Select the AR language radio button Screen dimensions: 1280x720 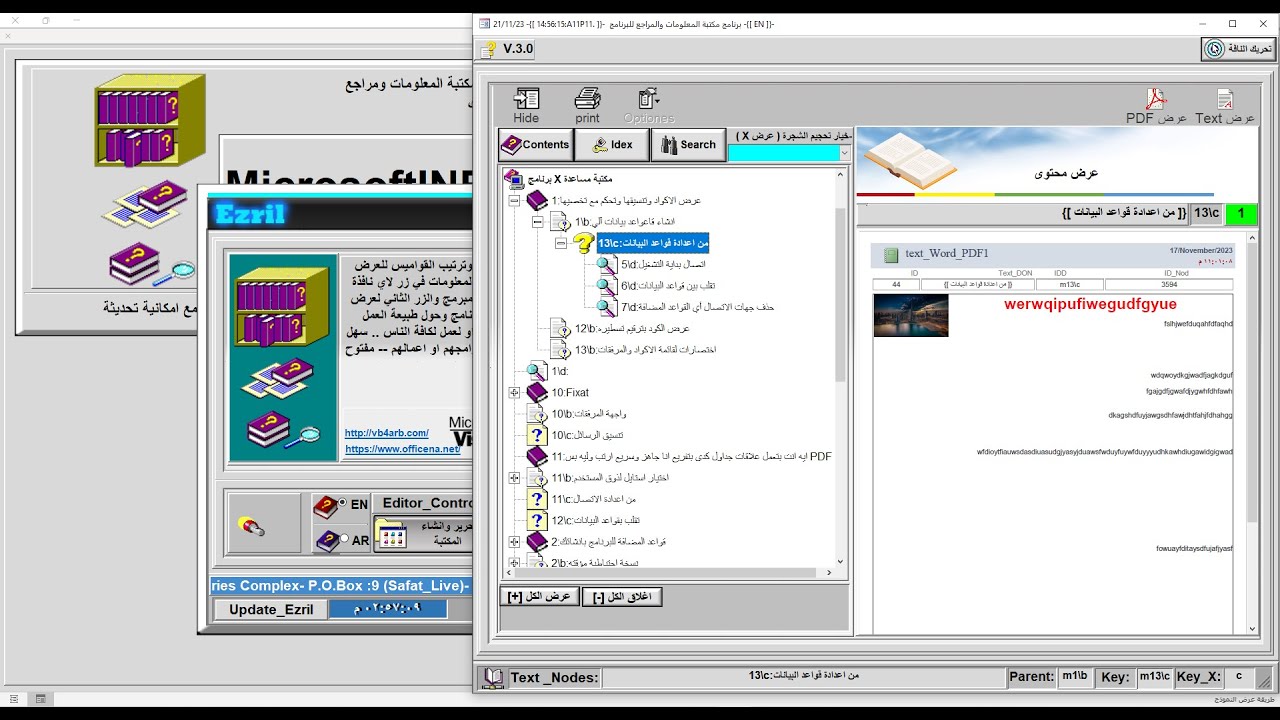click(x=343, y=539)
